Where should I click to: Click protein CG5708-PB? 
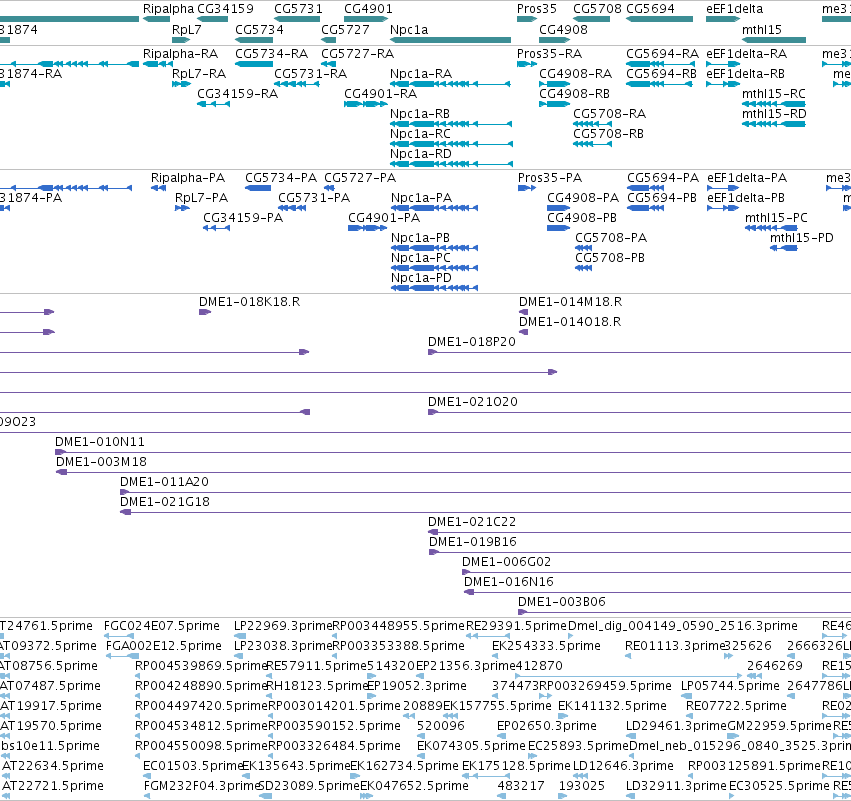pyautogui.click(x=610, y=258)
